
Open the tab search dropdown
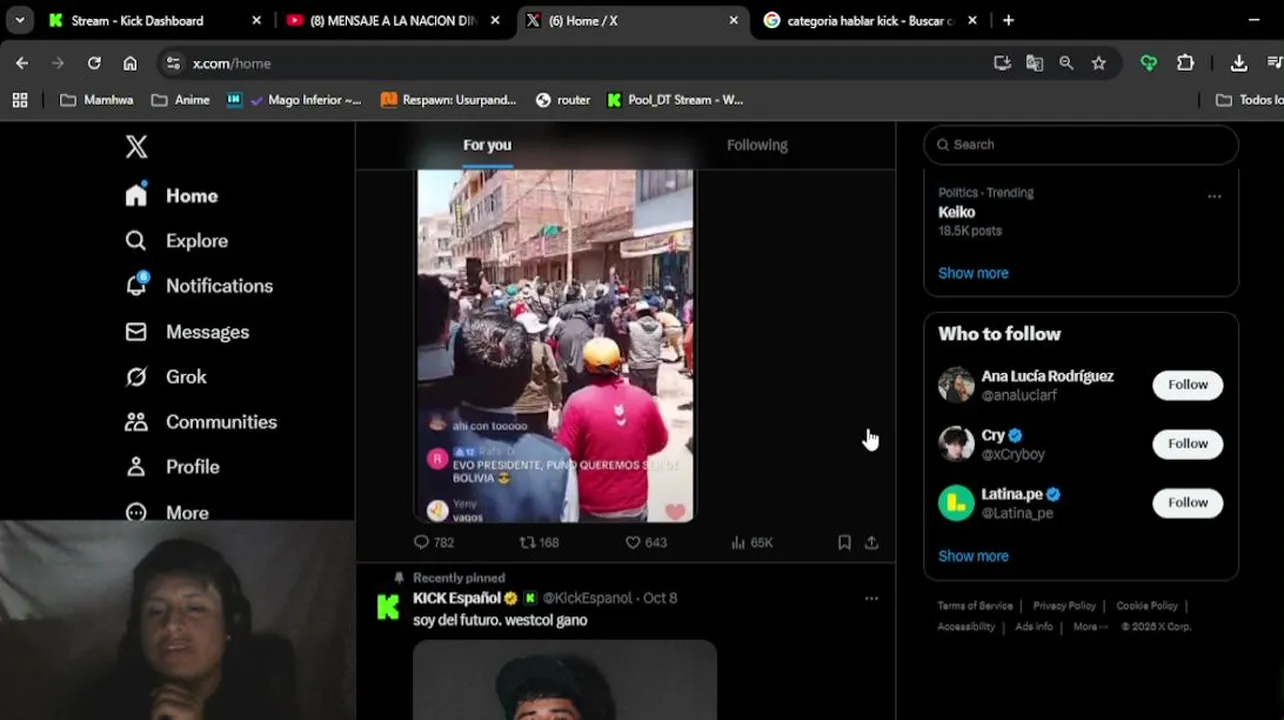pos(19,20)
